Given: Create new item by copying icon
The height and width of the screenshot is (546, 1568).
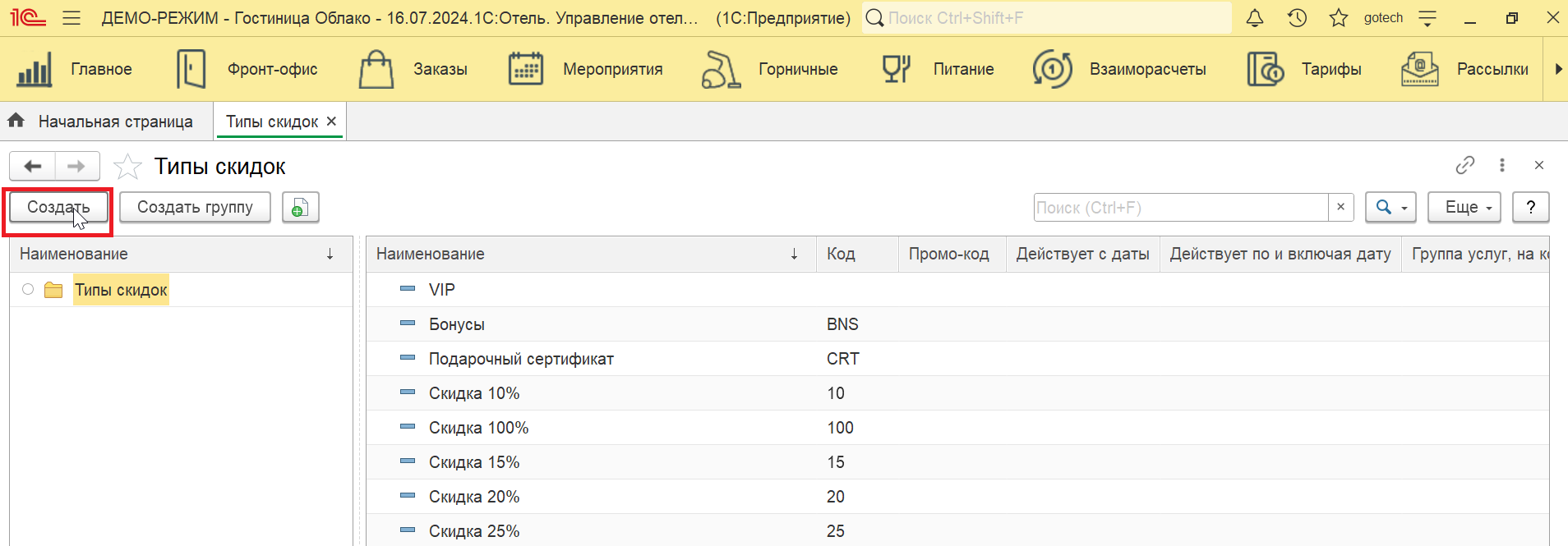Looking at the screenshot, I should tap(300, 208).
